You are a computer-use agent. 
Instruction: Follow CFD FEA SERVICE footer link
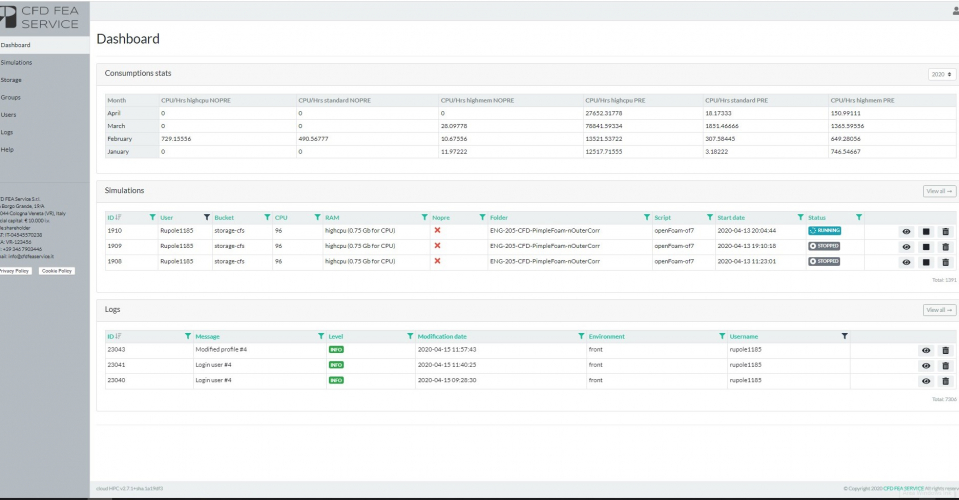(903, 488)
